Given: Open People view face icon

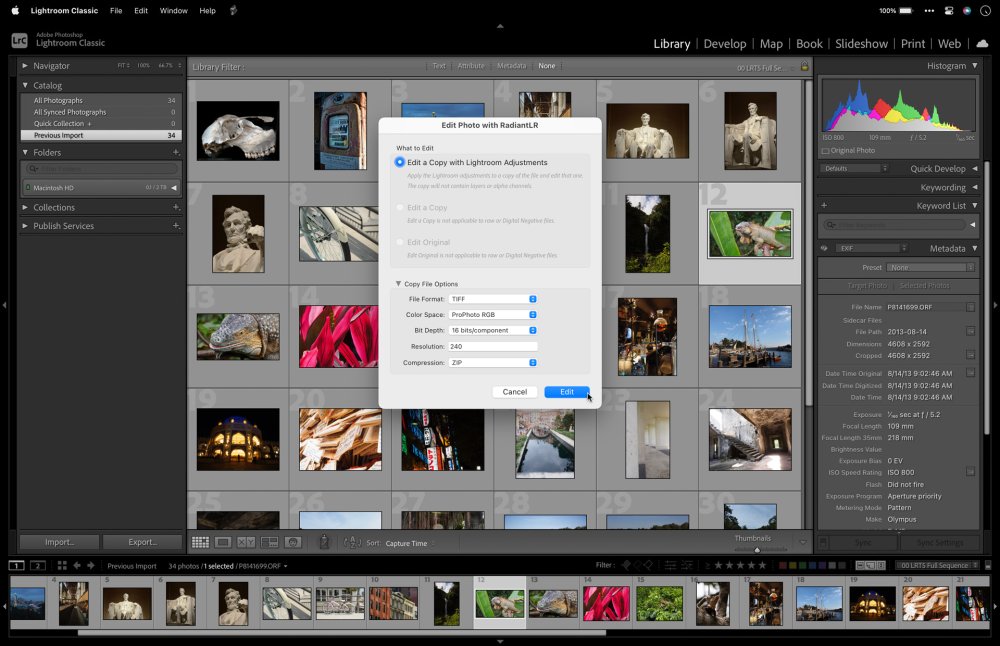Looking at the screenshot, I should [x=292, y=542].
